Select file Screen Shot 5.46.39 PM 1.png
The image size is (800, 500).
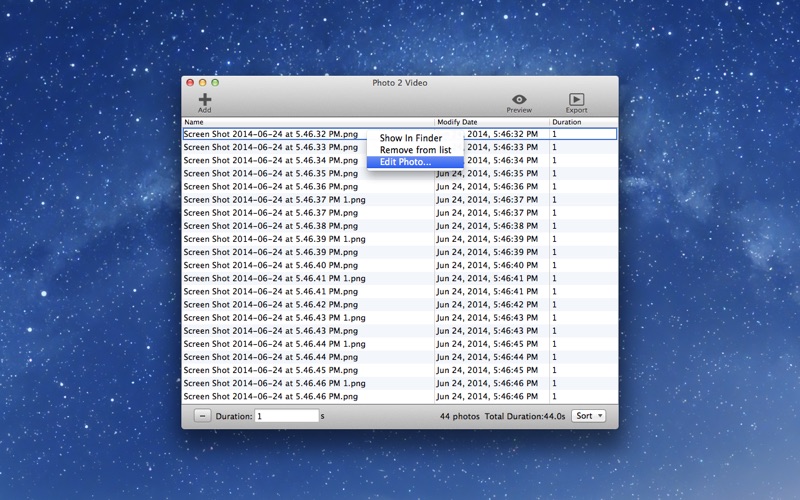click(x=274, y=239)
